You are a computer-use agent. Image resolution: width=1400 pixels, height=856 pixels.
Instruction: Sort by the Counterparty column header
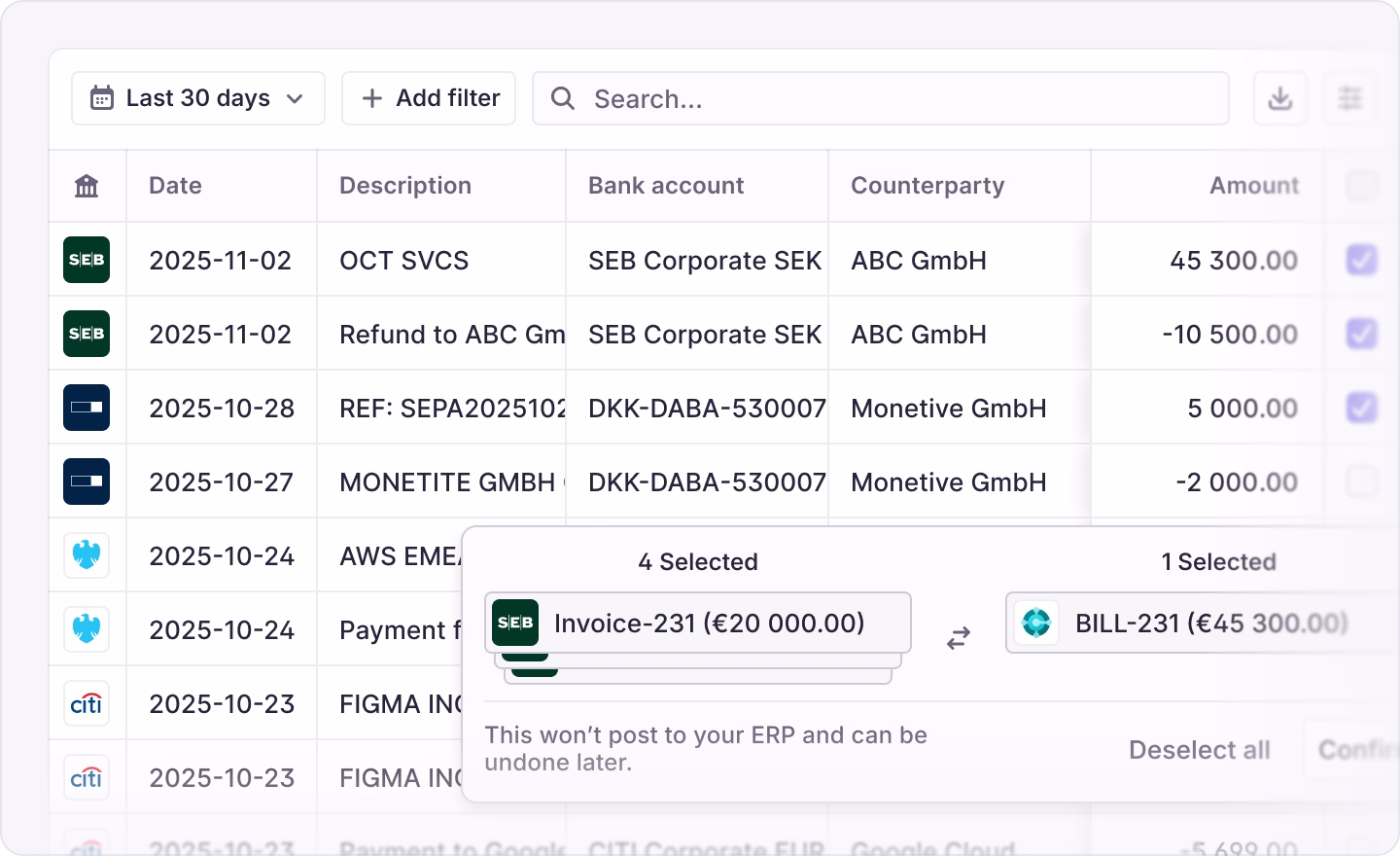click(927, 186)
